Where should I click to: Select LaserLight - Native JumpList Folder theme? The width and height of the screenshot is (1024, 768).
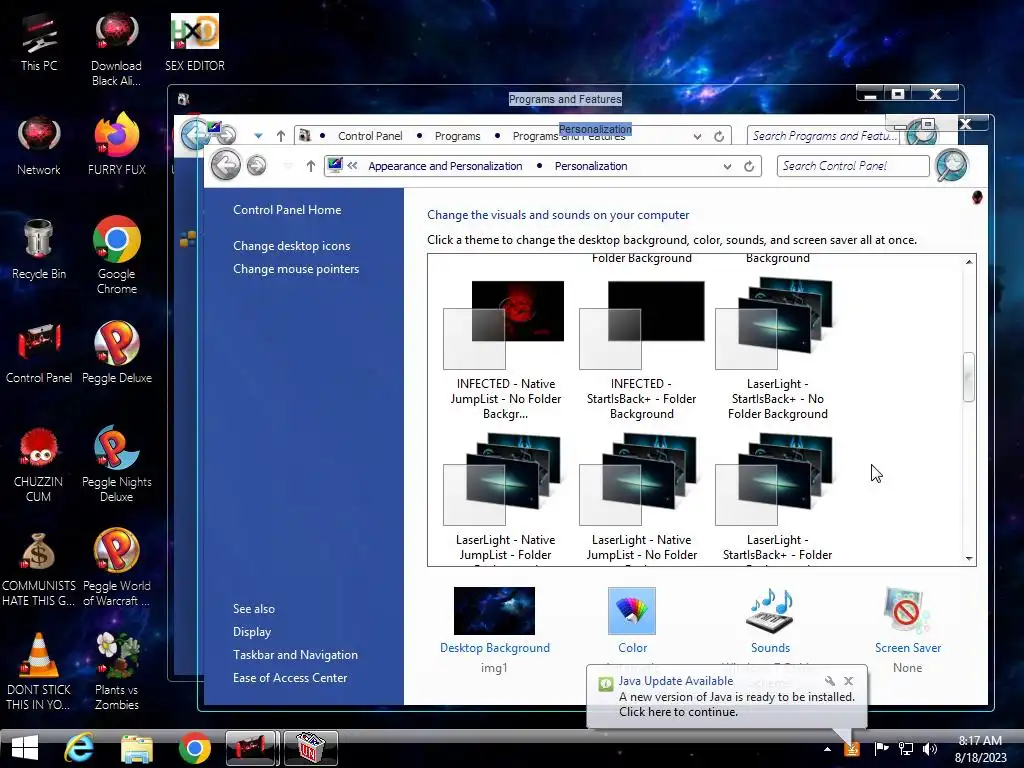[x=505, y=498]
